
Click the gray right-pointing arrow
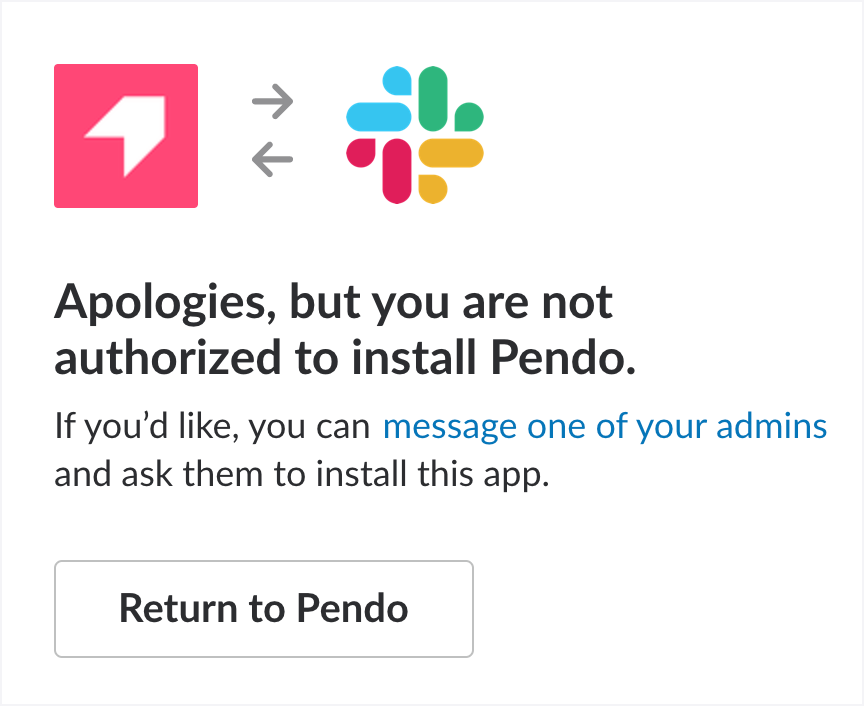pyautogui.click(x=273, y=101)
